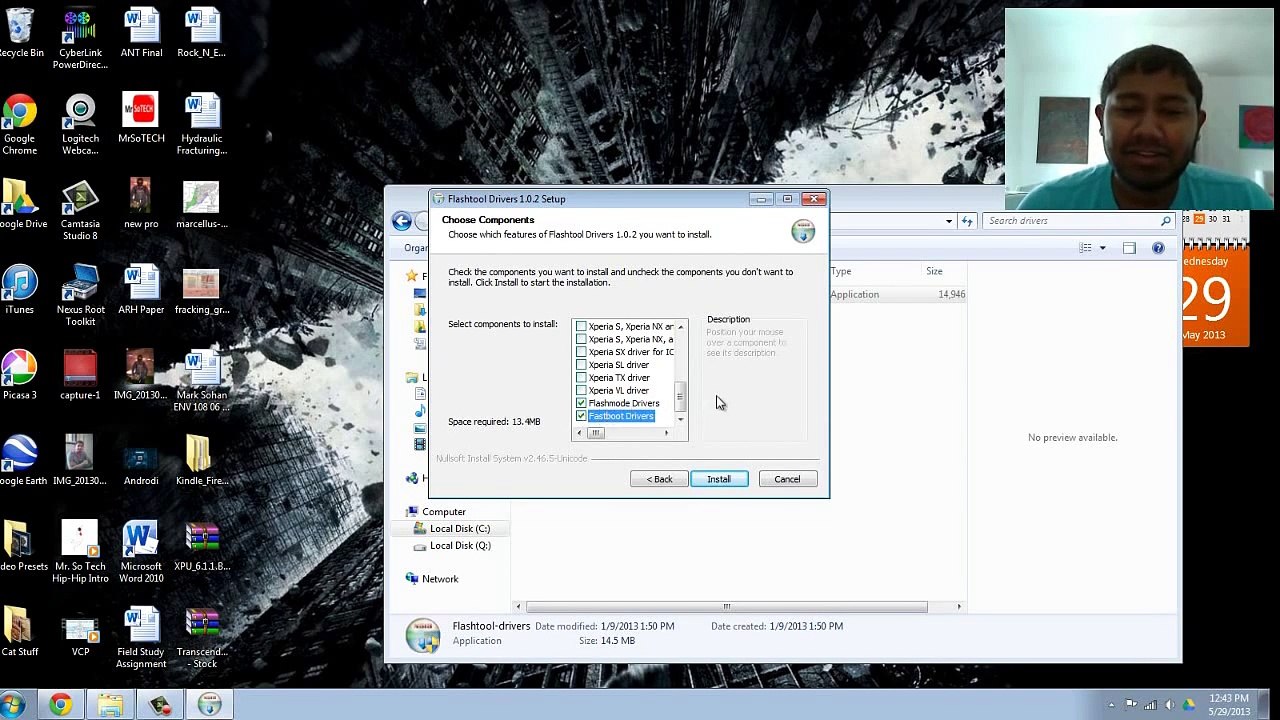Cancel the Flashtool Drivers setup
Screen dimensions: 1280x720
tap(787, 479)
